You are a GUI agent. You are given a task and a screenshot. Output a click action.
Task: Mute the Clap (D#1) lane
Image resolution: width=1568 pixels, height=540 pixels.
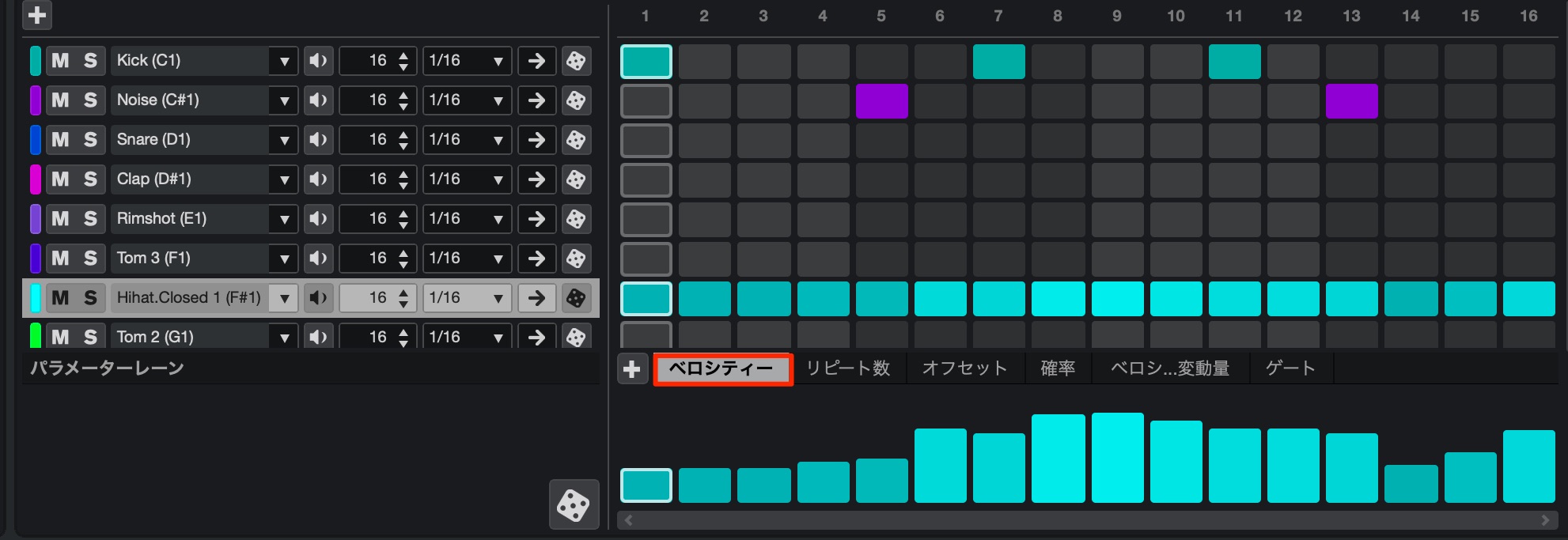(x=60, y=179)
